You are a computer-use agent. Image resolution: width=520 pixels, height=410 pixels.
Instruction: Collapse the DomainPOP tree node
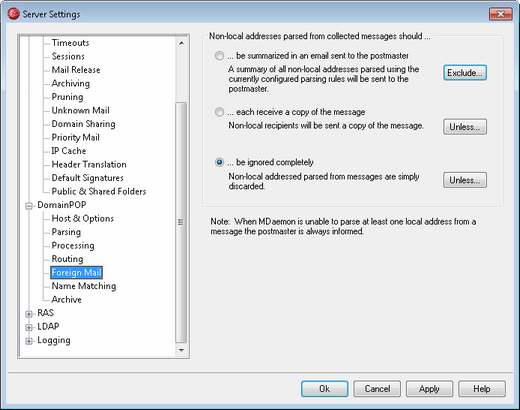coord(29,206)
